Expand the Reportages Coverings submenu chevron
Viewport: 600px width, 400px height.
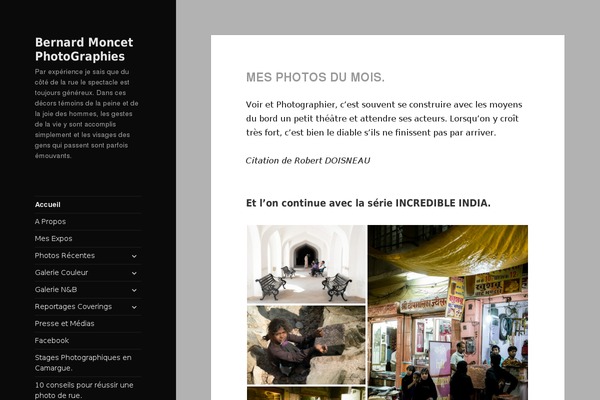tap(134, 307)
